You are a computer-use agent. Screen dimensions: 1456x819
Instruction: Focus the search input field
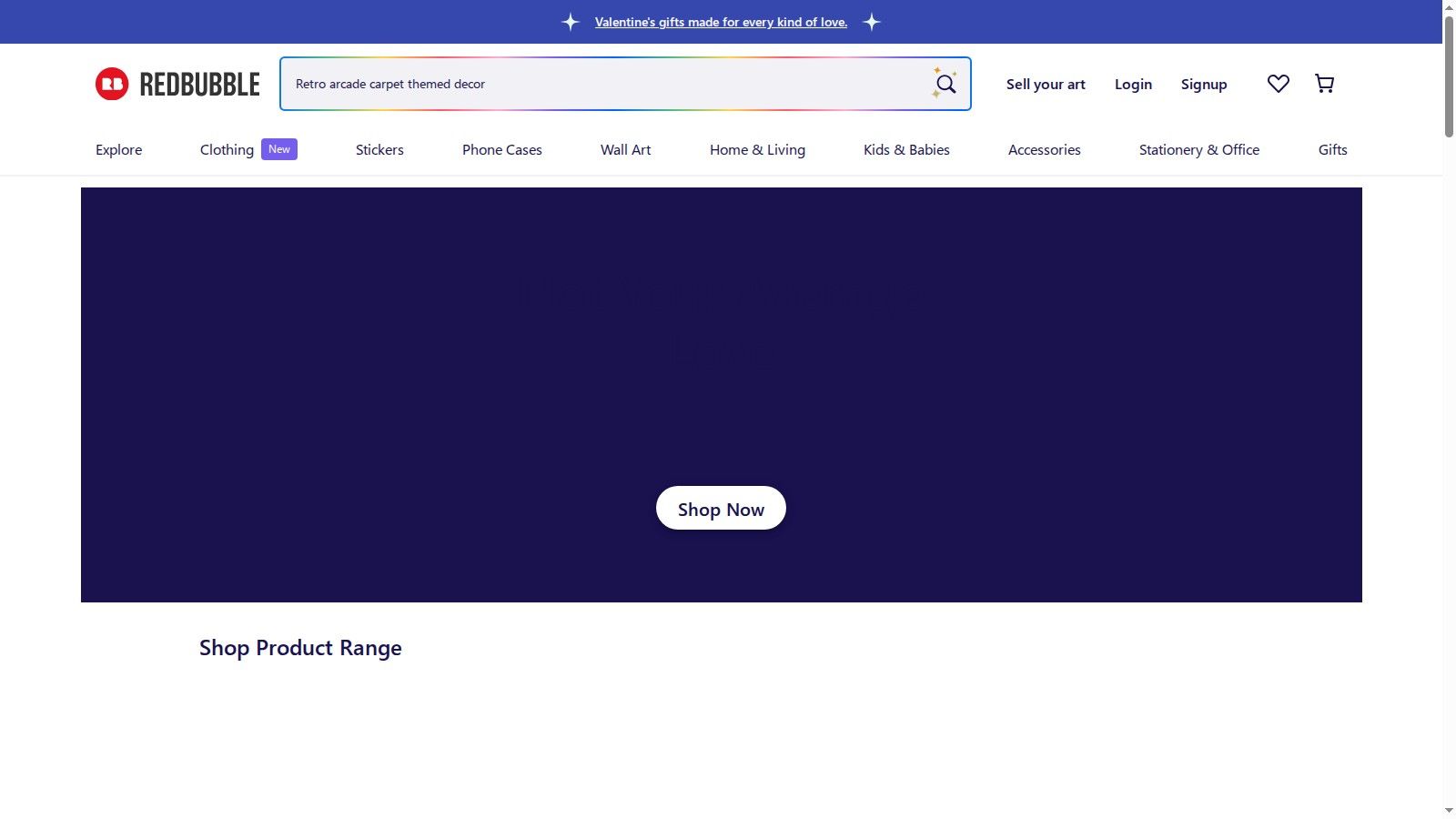605,84
